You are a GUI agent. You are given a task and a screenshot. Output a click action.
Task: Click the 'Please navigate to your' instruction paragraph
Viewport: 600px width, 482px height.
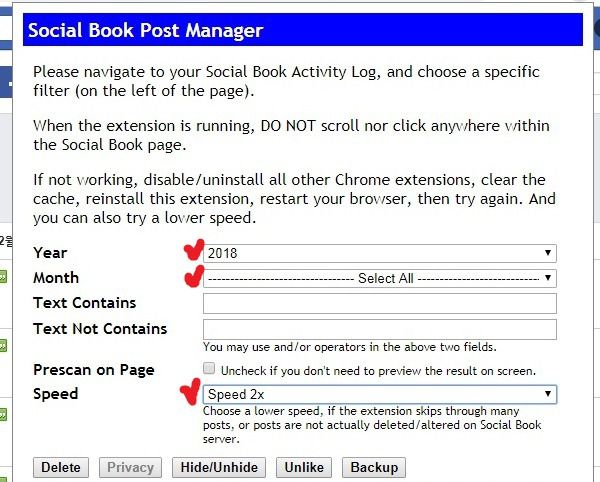[x=286, y=81]
